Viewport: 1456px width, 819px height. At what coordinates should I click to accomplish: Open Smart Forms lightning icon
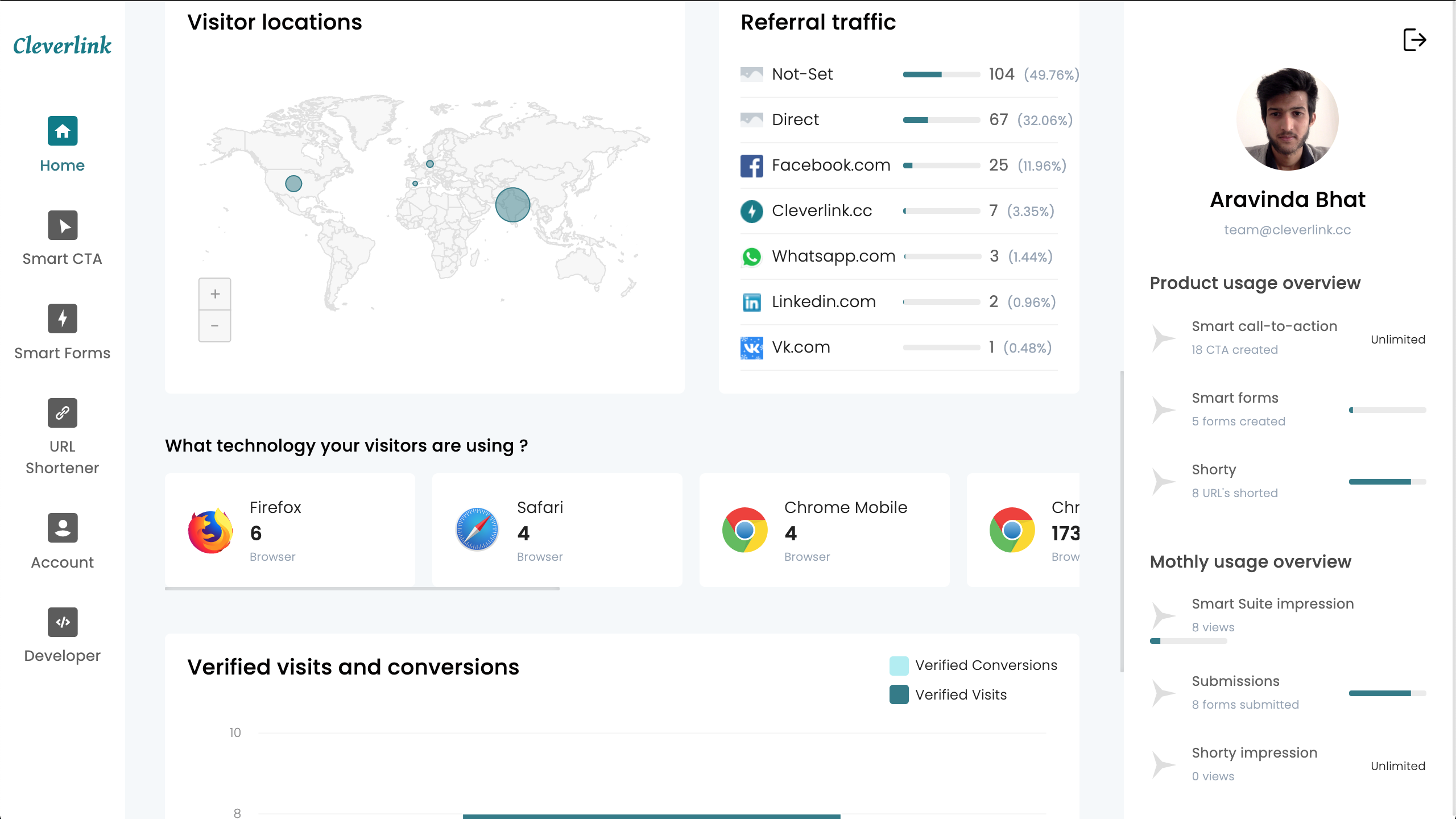point(63,319)
